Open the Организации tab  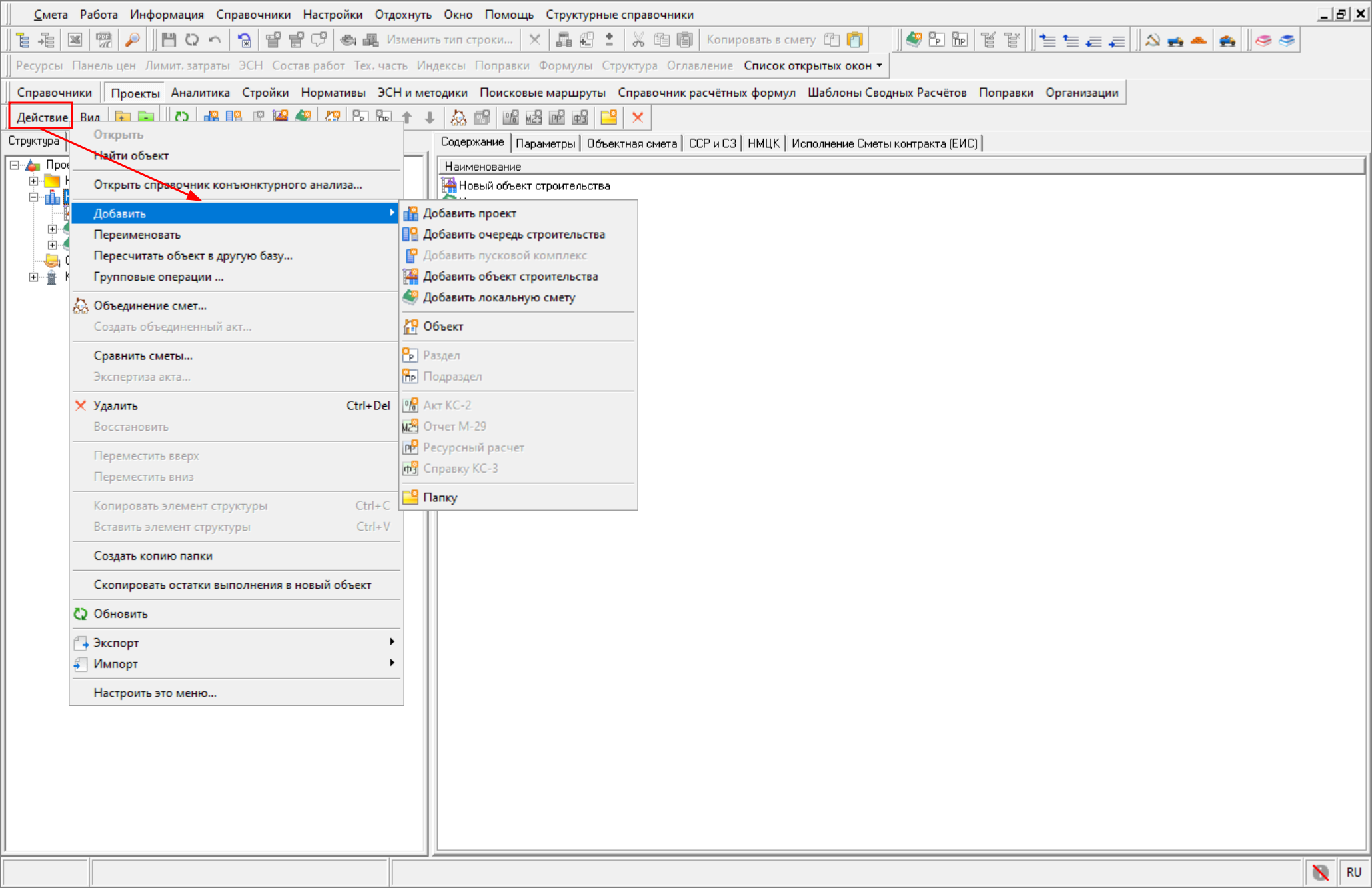1081,93
